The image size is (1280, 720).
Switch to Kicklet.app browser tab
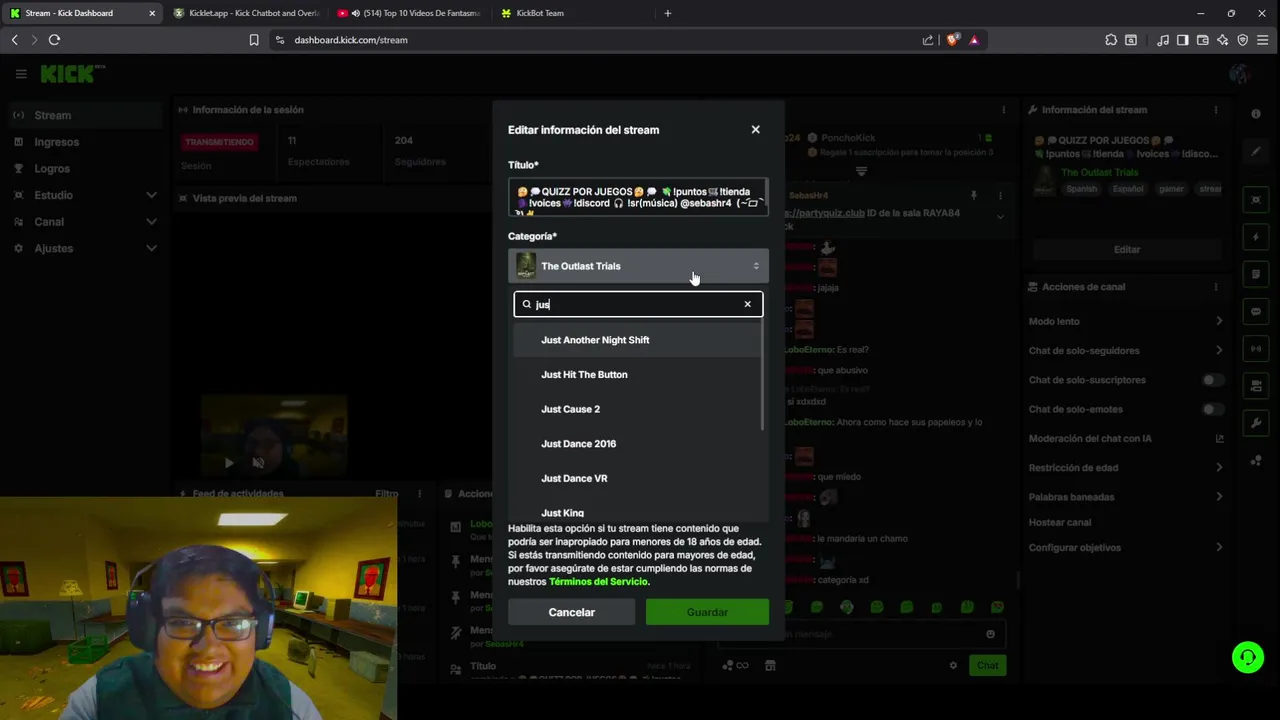click(246, 13)
